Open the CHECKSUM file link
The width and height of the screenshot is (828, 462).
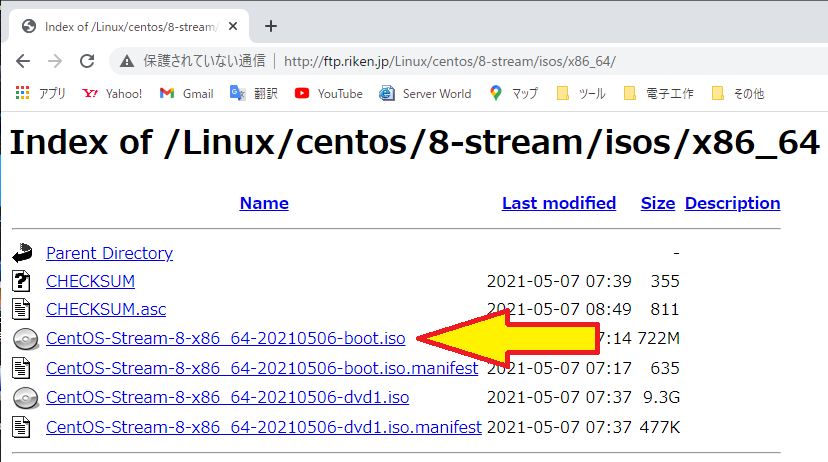(90, 281)
